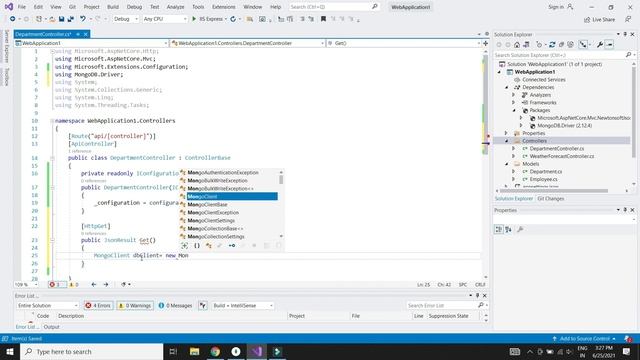
Task: Open the Entire Solution scope dropdown
Action: pyautogui.click(x=47, y=305)
